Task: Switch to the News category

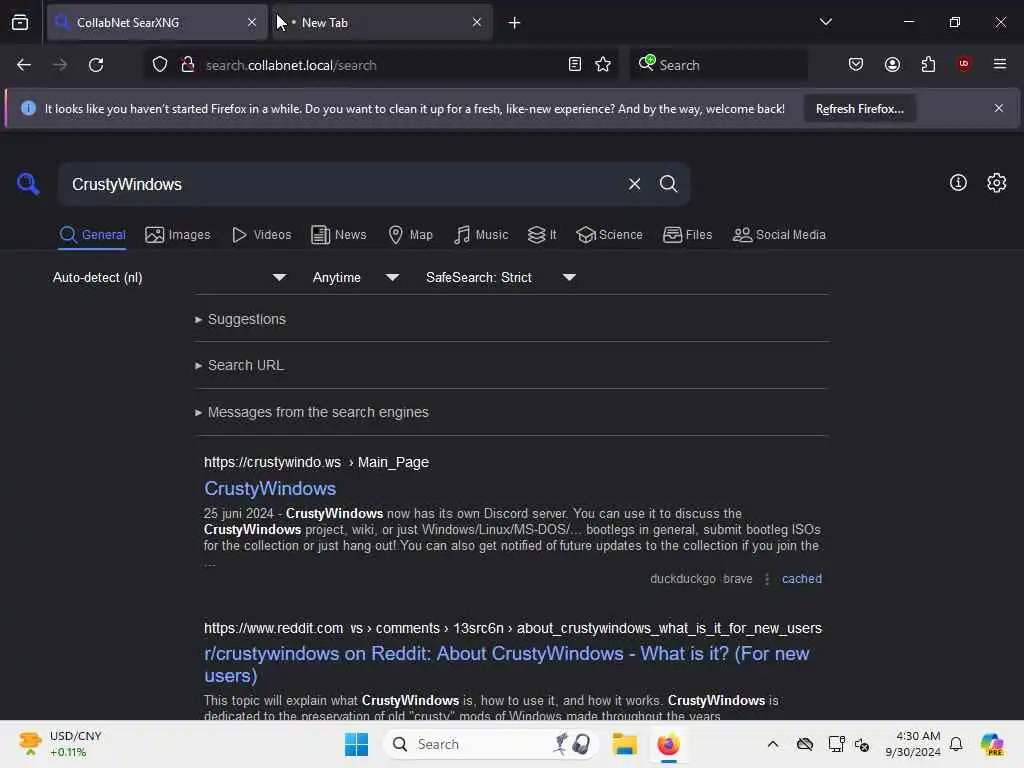Action: 339,235
